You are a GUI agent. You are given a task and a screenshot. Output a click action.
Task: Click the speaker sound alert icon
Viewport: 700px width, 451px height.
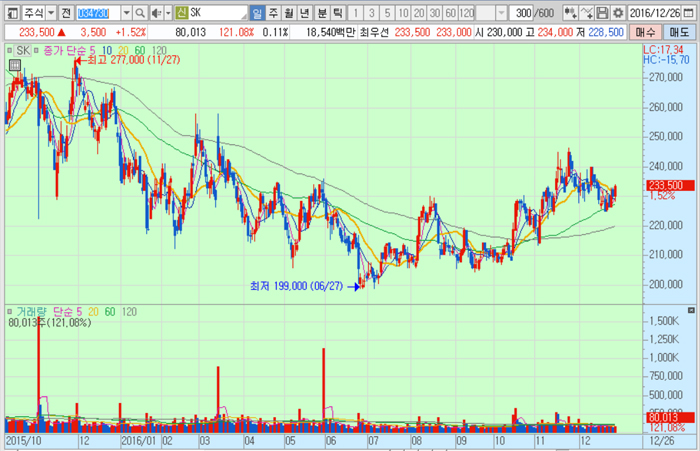click(155, 13)
